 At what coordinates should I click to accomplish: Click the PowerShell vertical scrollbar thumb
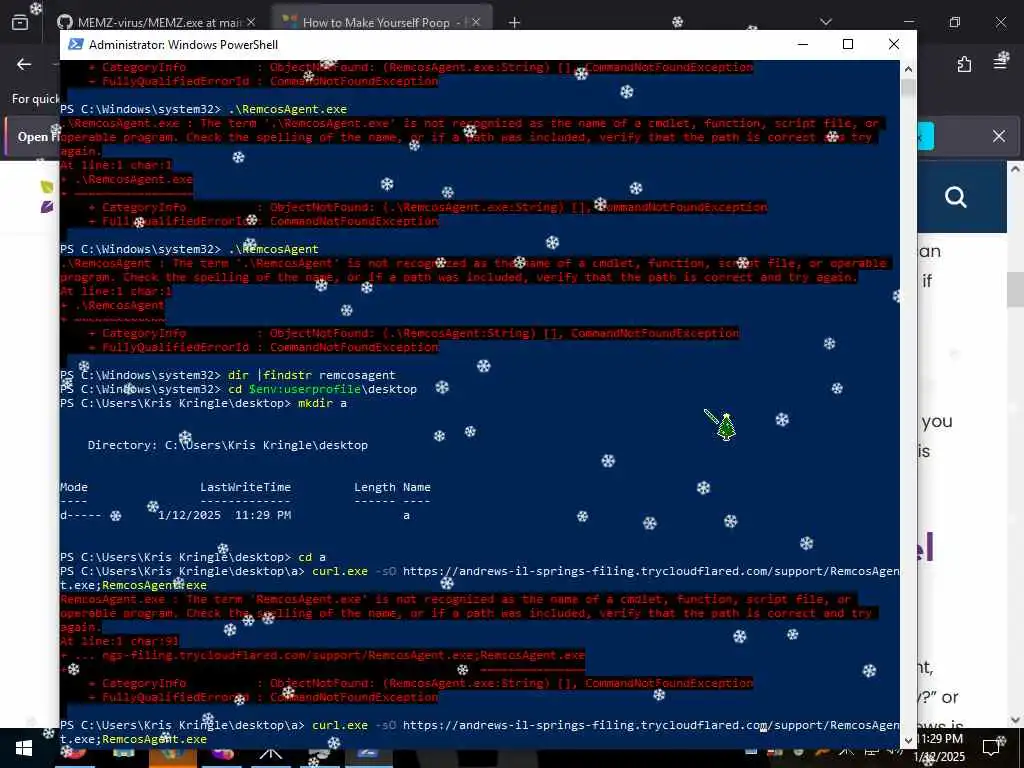tap(908, 88)
